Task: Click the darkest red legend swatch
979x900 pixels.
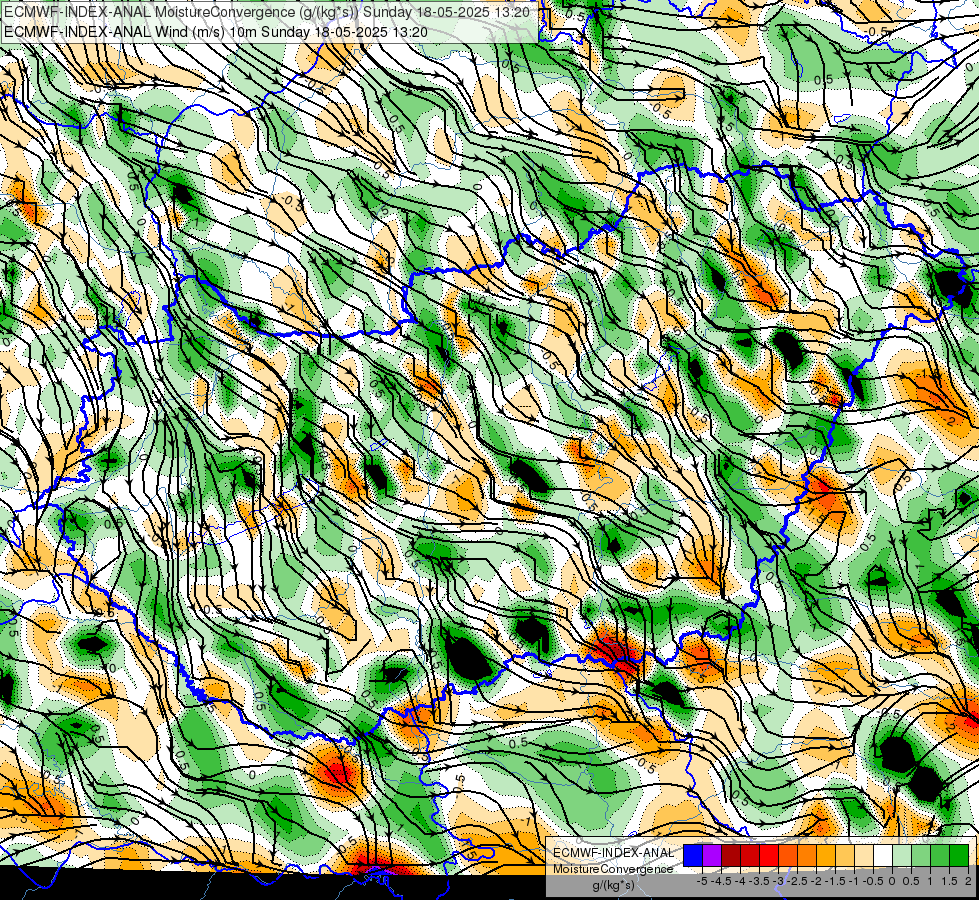Action: click(x=731, y=855)
